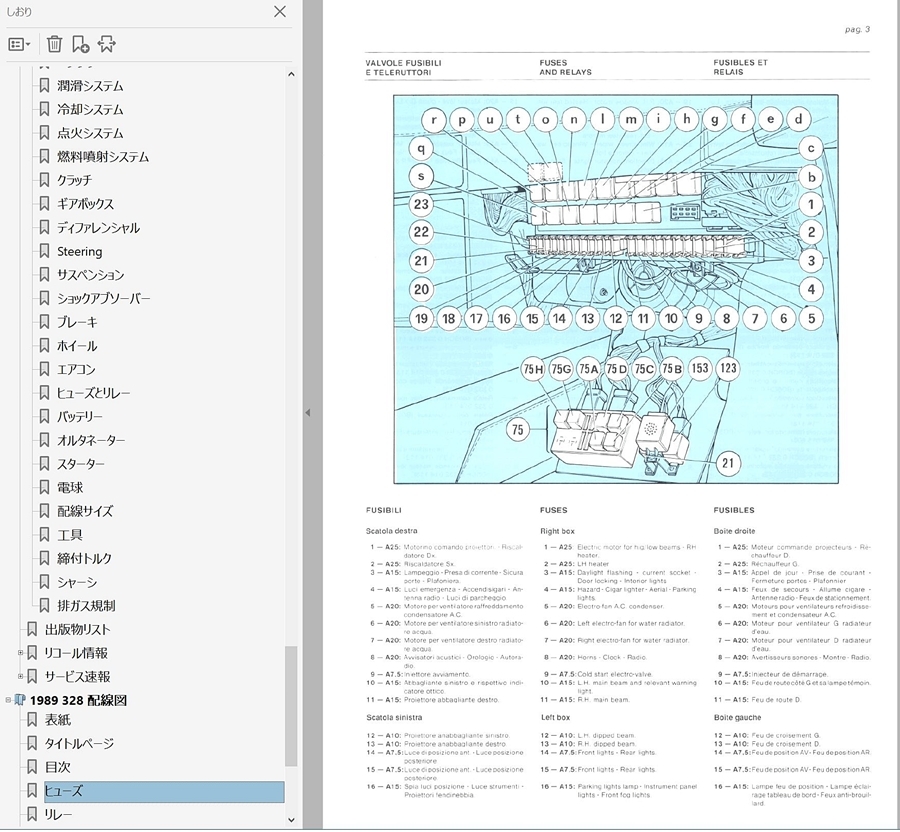Click the bookmark panel scroll down arrow
The height and width of the screenshot is (832, 900).
291,819
